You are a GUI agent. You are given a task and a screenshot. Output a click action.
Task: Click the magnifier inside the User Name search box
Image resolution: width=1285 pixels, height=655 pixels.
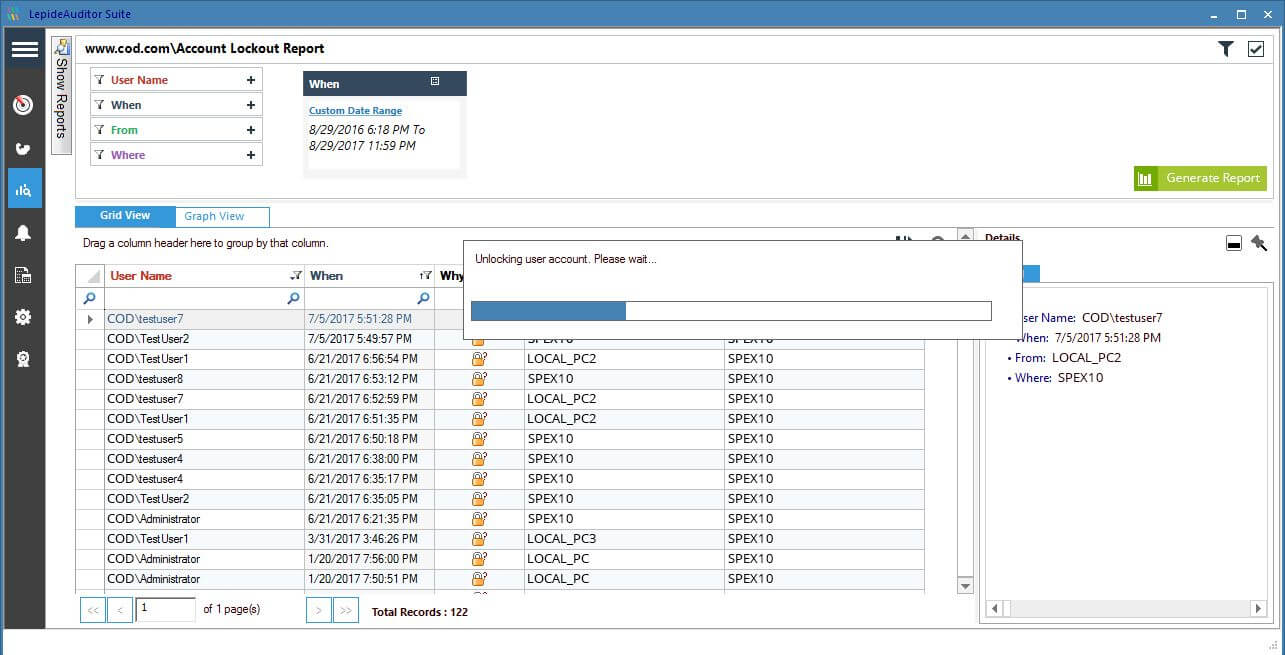pos(293,298)
